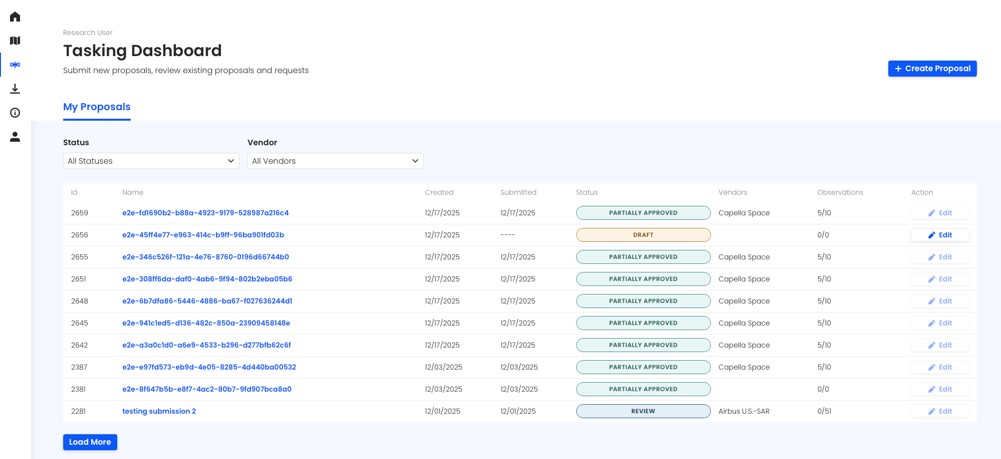Open the testing submission 2 proposal

[159, 411]
